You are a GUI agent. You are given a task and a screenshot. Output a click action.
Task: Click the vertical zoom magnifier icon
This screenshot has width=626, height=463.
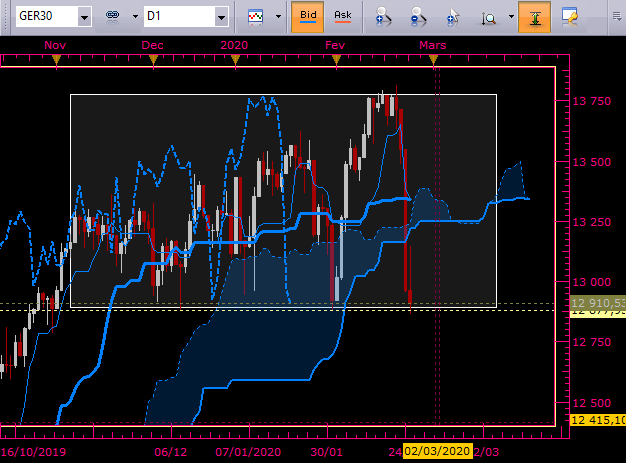click(489, 17)
